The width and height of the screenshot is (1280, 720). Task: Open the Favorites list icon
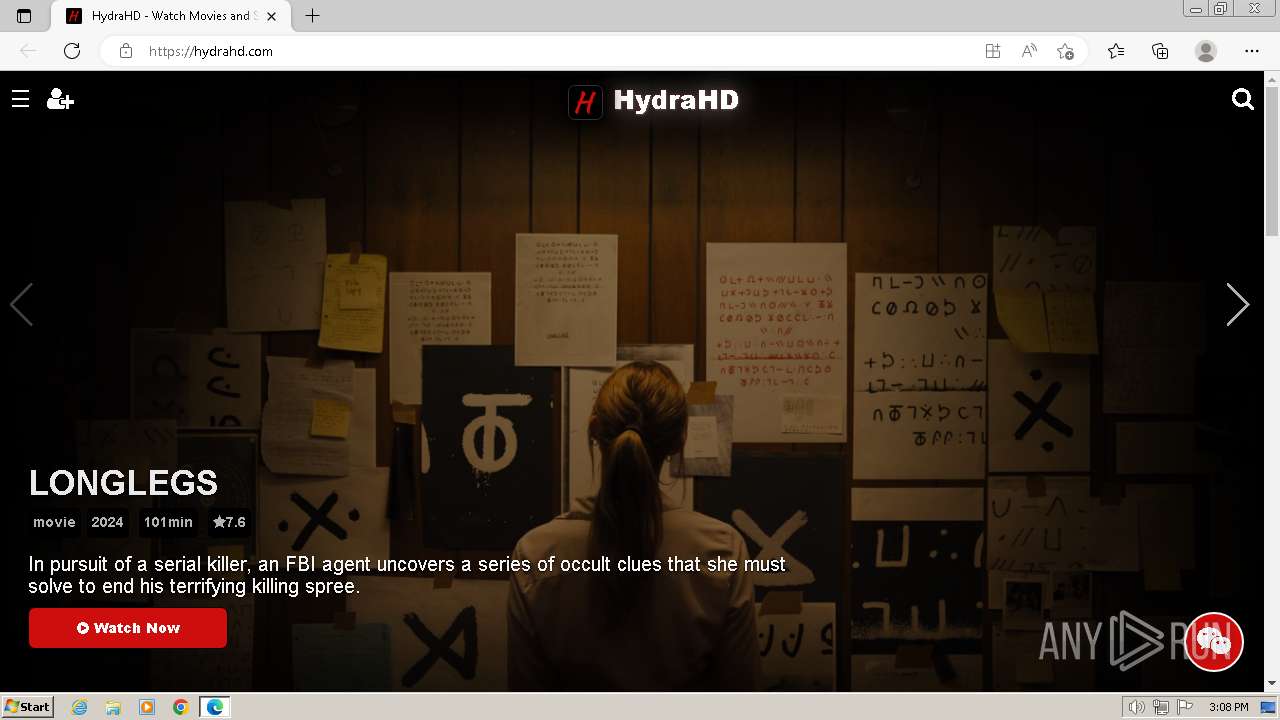tap(1116, 51)
